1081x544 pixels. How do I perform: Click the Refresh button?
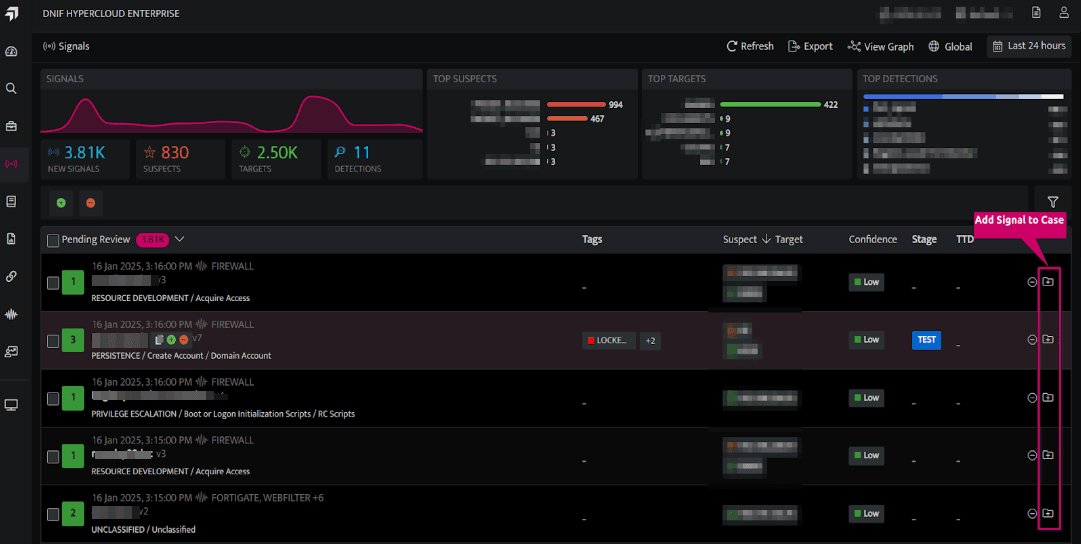click(x=750, y=46)
